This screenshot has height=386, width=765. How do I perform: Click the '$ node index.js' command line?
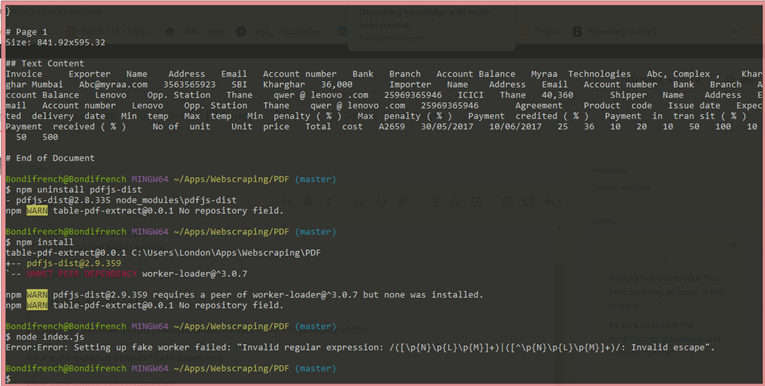point(44,337)
